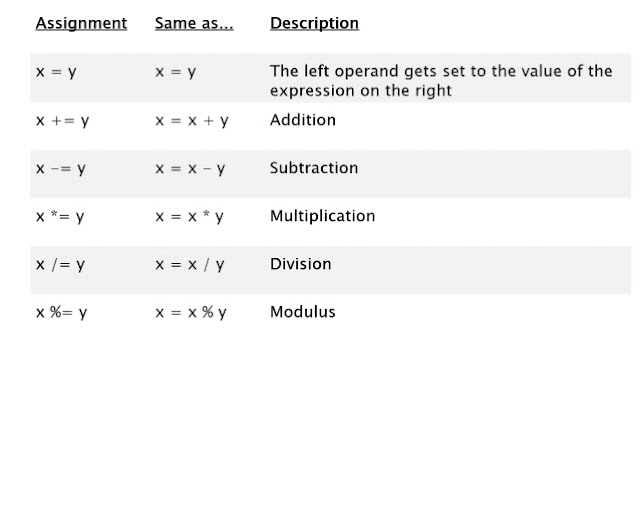Screen dimensions: 640x510
Task: Click the Multiplication description text
Action: (322, 216)
